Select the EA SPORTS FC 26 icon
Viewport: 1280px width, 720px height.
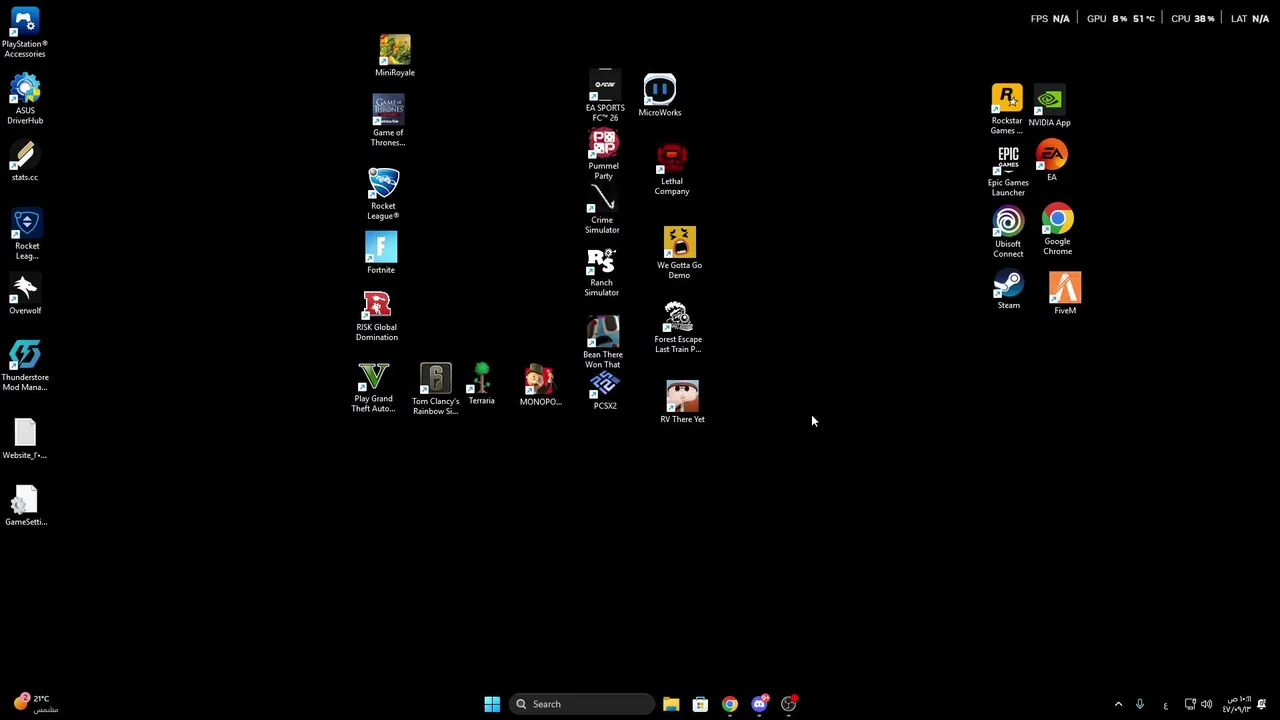[x=605, y=97]
